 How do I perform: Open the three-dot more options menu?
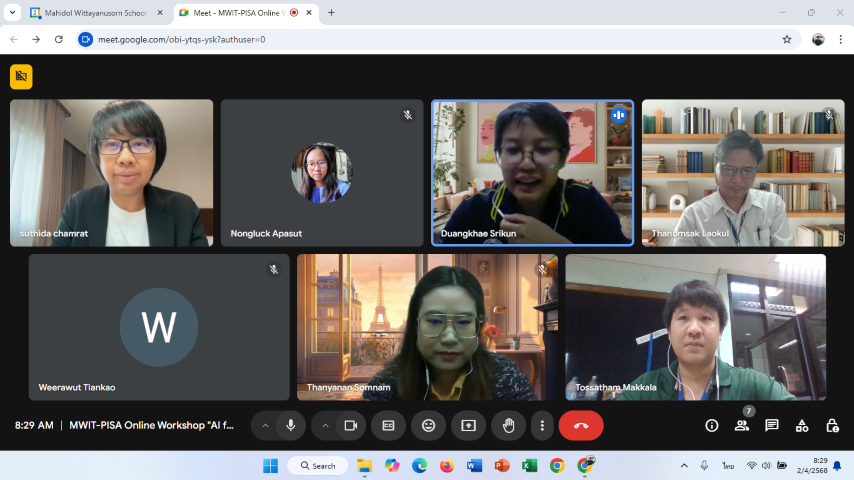coord(542,425)
